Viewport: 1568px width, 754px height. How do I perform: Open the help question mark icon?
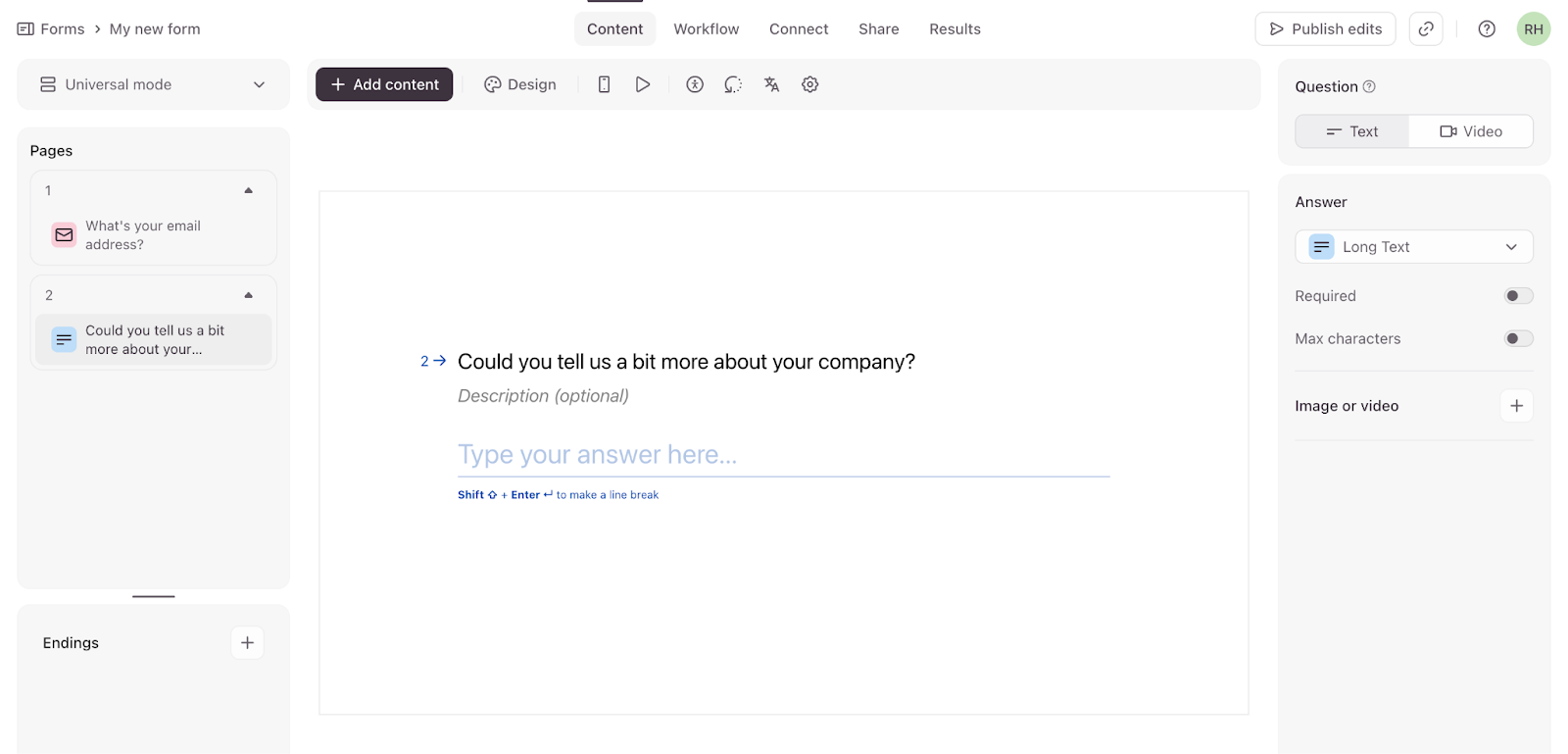tap(1487, 29)
